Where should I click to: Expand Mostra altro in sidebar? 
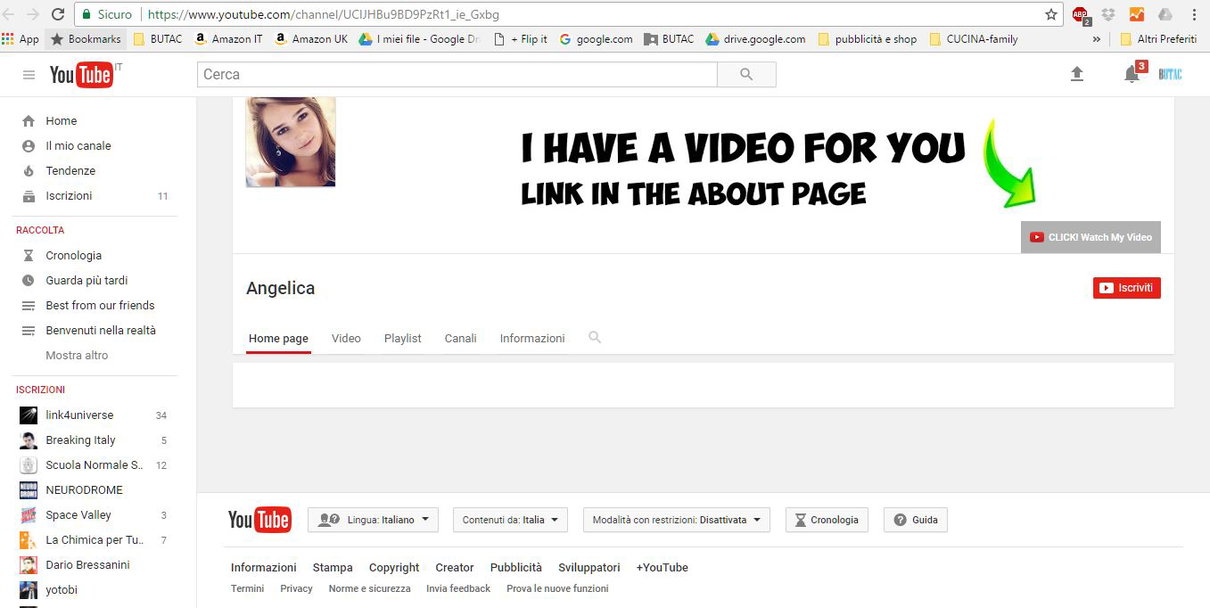pos(77,355)
